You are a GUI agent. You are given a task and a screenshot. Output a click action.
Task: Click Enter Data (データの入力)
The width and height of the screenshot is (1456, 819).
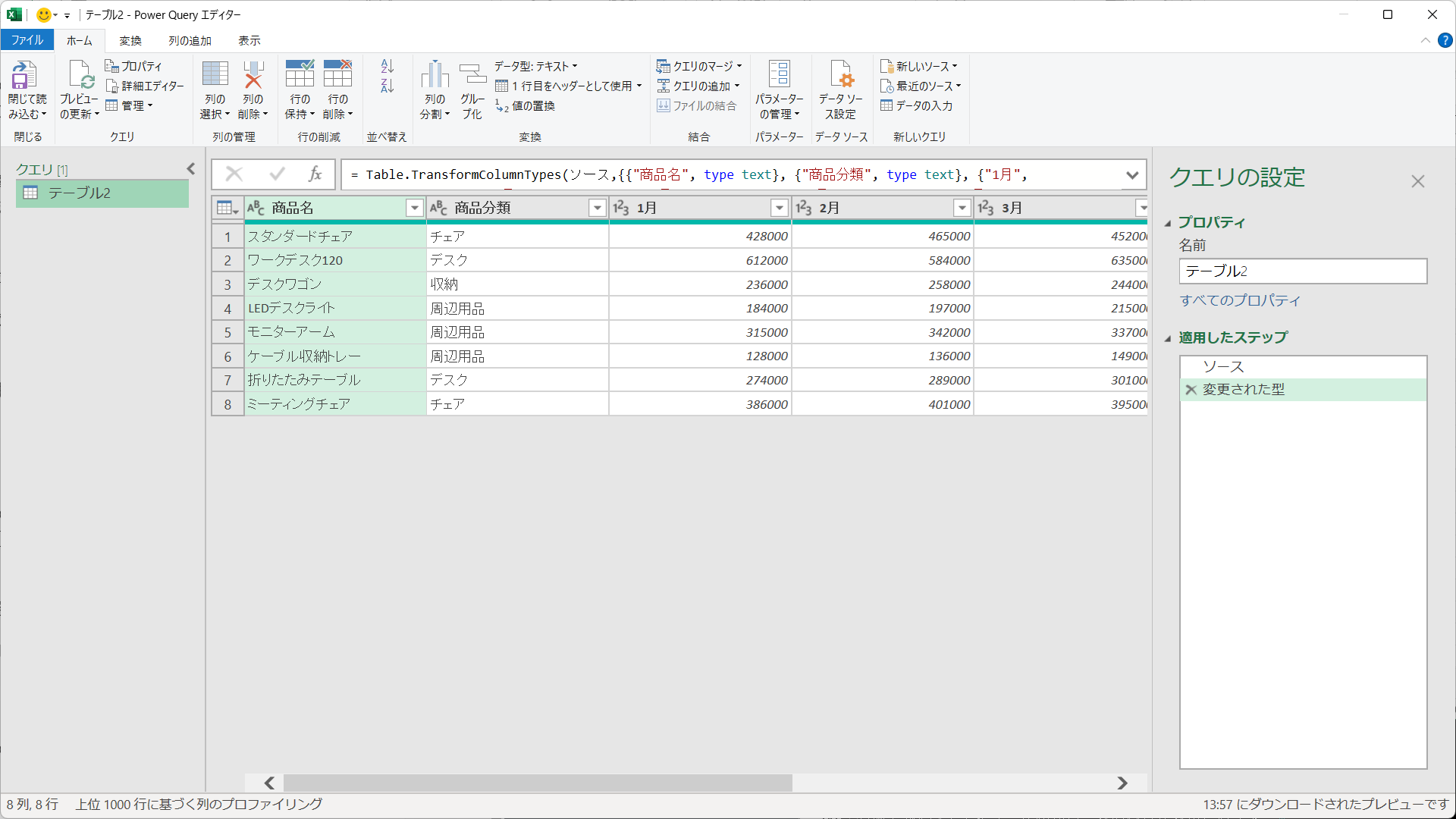pos(916,105)
